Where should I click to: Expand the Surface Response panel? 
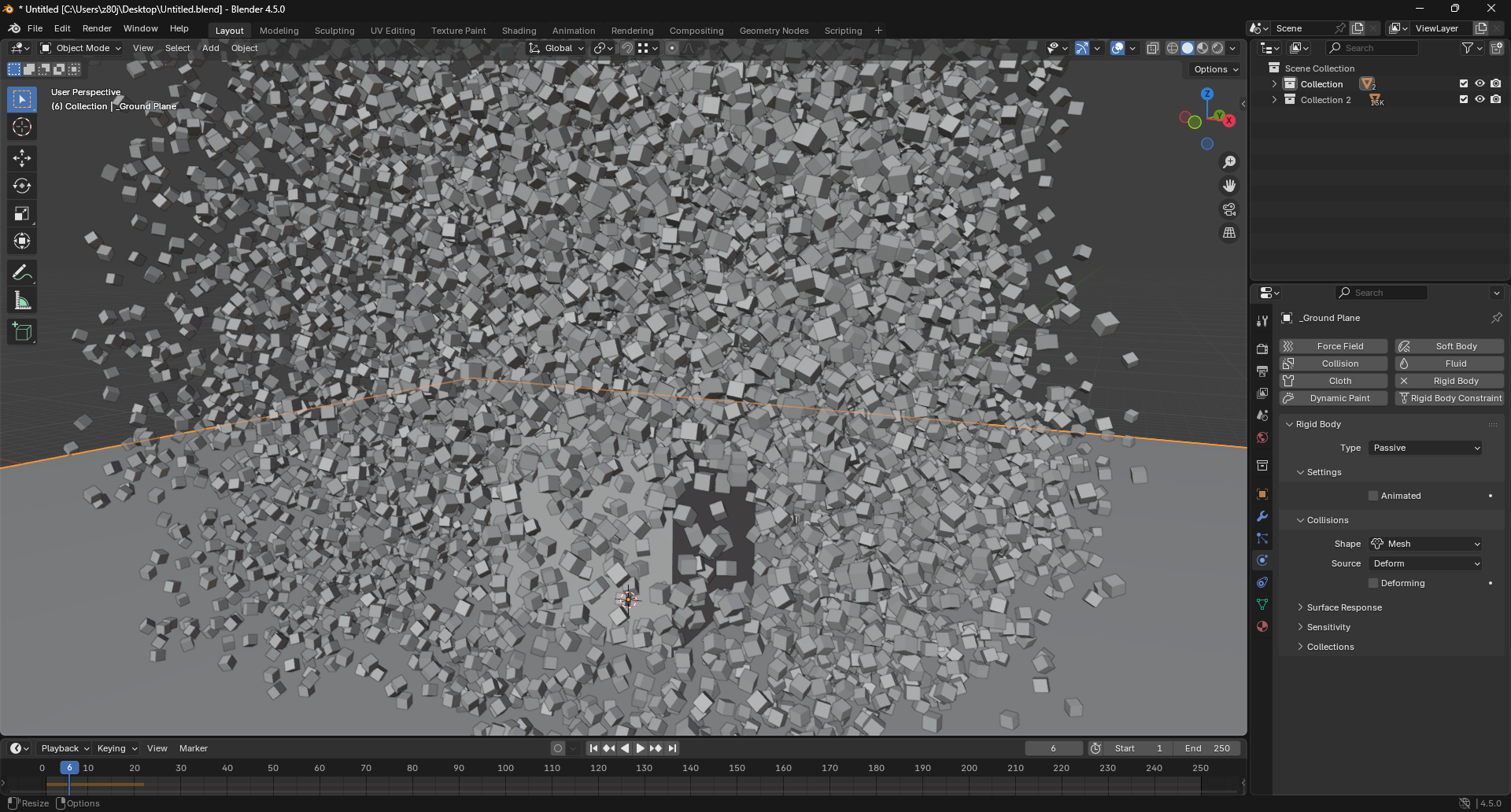click(x=1344, y=607)
